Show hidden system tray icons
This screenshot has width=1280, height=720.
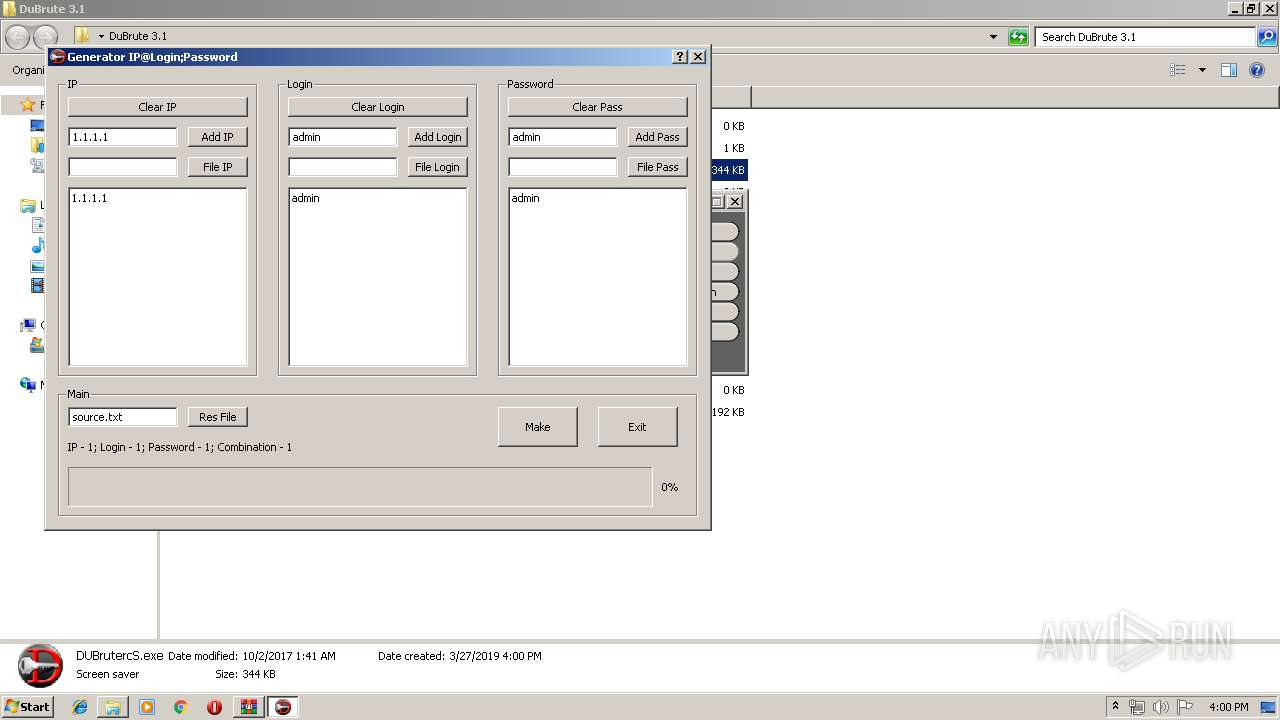(1116, 706)
